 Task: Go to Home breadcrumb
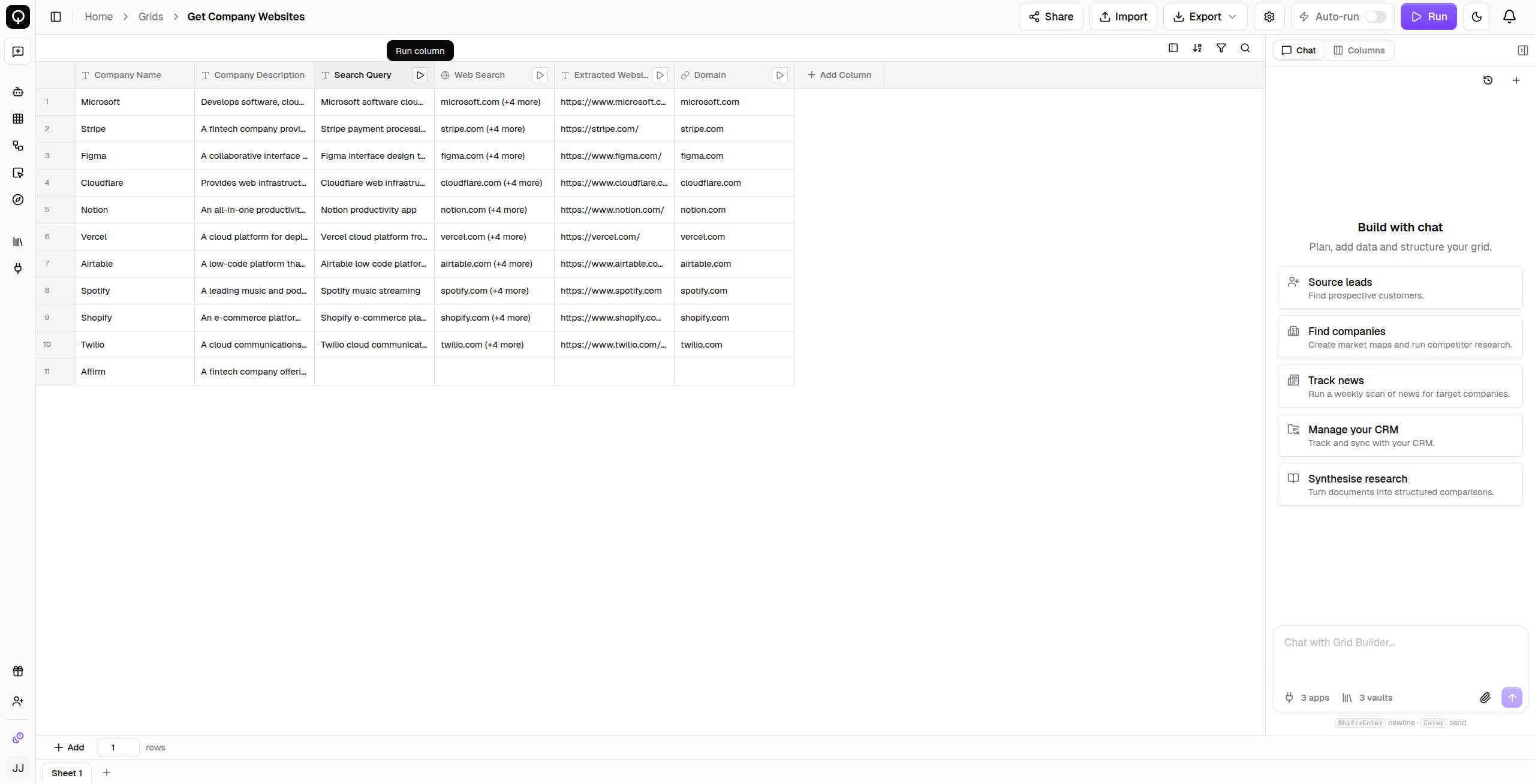[99, 17]
